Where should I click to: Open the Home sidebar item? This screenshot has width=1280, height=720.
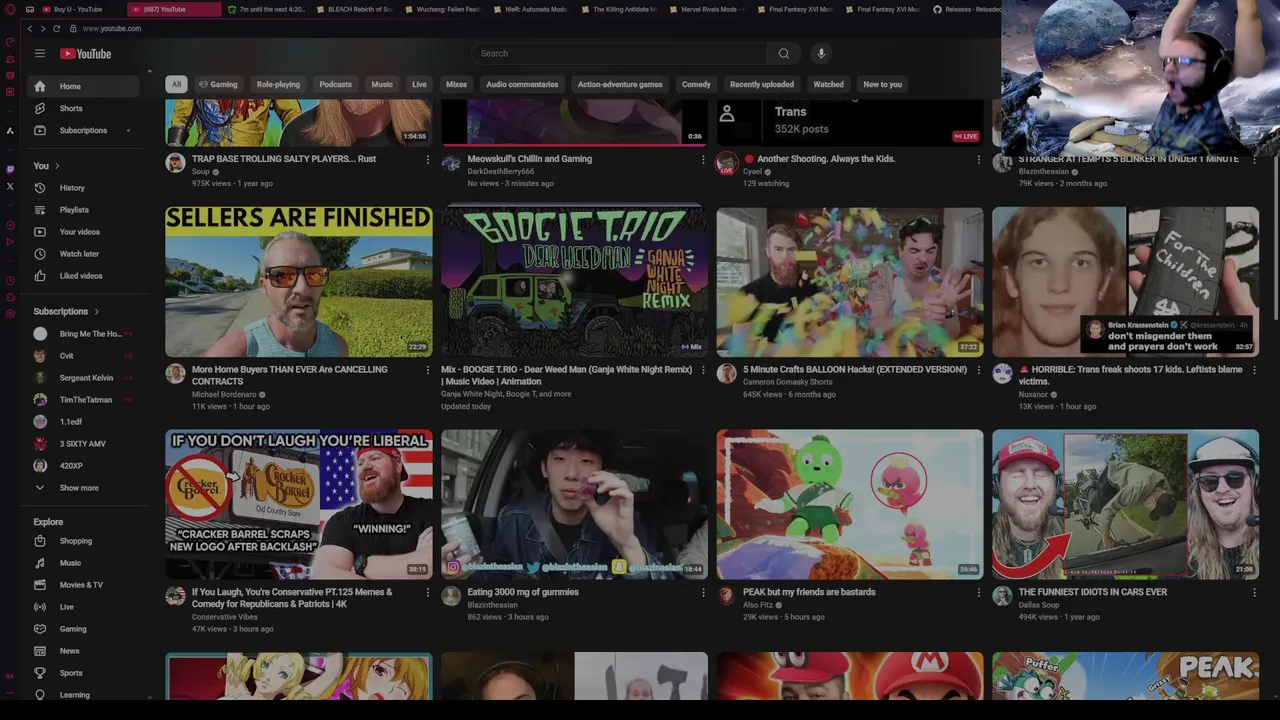[82, 86]
